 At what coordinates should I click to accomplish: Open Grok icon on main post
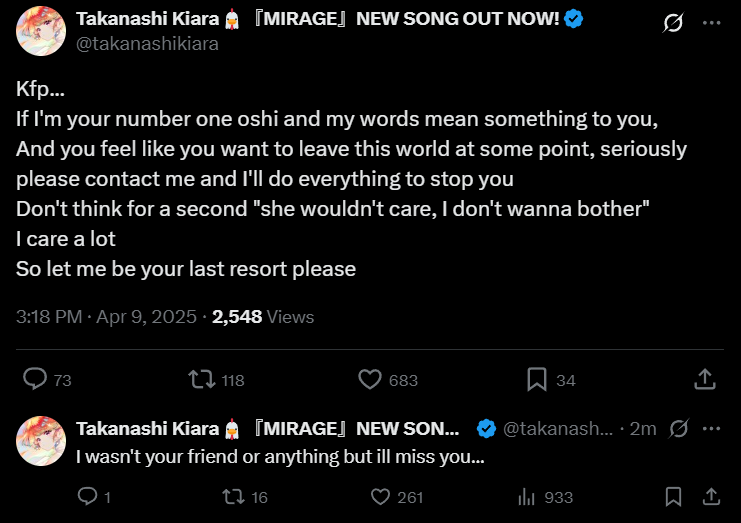pos(673,22)
